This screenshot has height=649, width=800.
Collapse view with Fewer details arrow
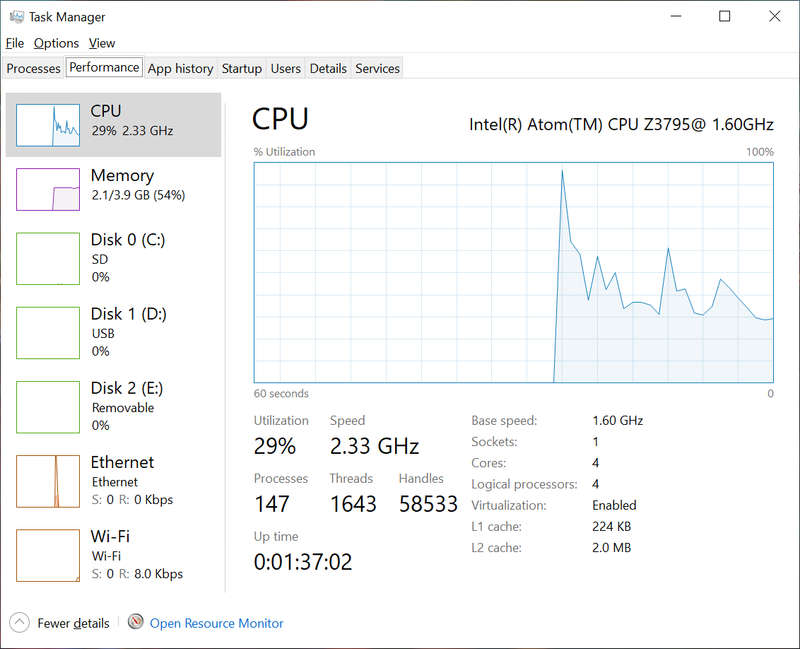click(20, 622)
